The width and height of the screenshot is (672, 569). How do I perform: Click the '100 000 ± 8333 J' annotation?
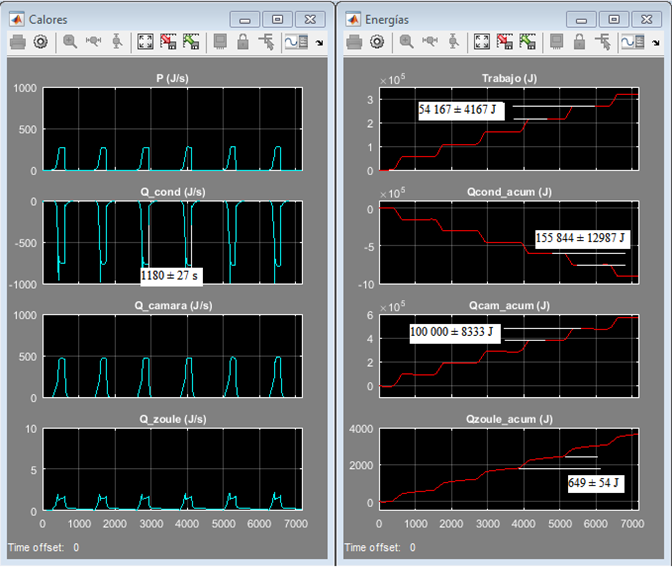click(x=455, y=333)
